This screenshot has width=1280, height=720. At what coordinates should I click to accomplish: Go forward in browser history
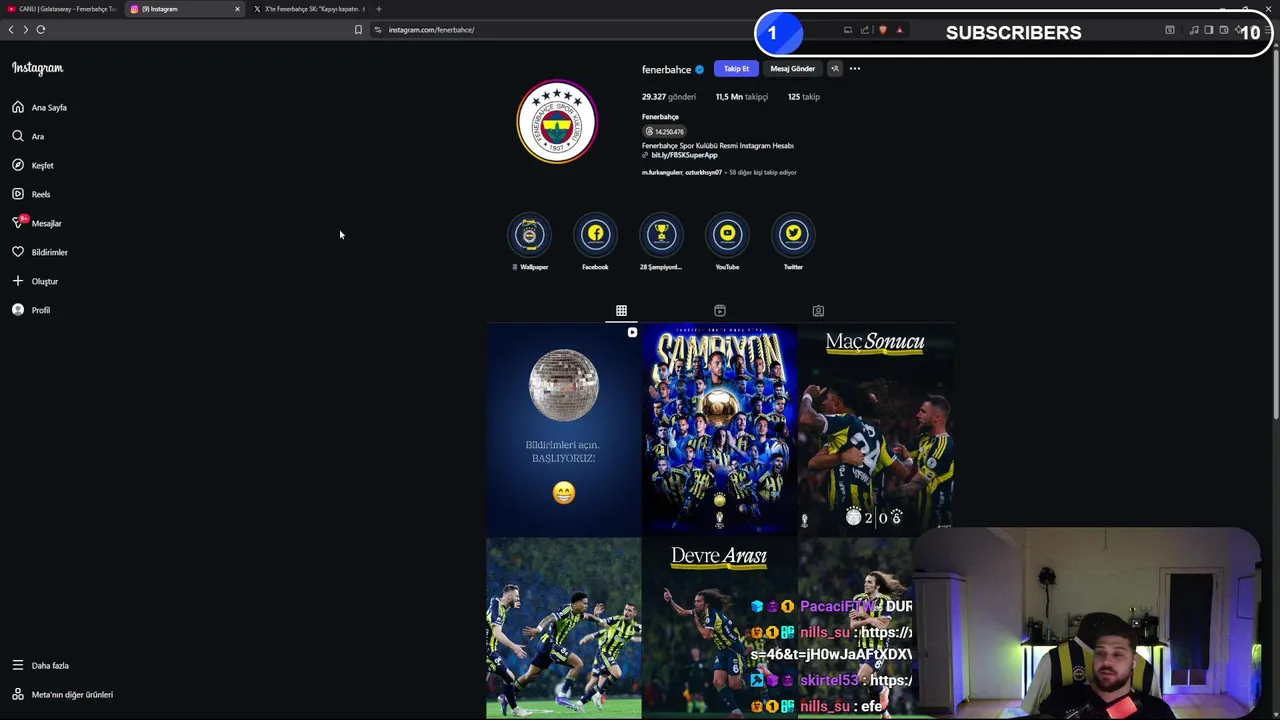coord(26,30)
